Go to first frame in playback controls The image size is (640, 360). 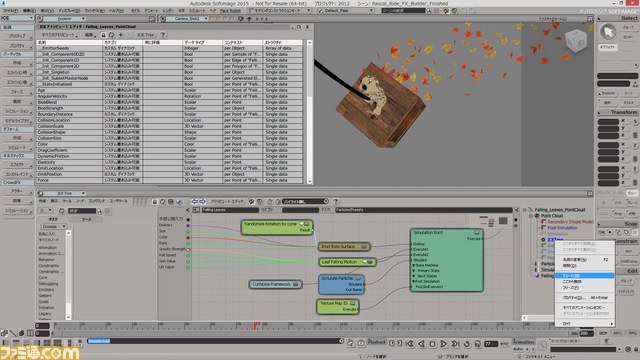pos(410,344)
